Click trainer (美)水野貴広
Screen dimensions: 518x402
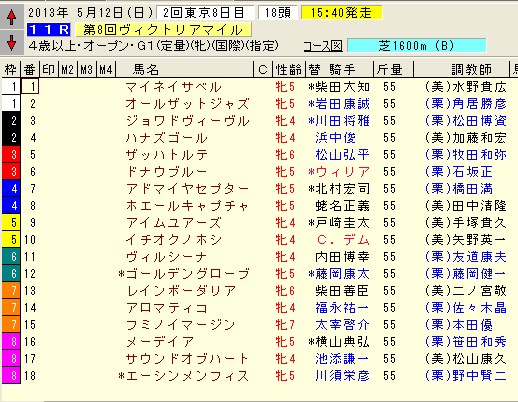coord(466,87)
